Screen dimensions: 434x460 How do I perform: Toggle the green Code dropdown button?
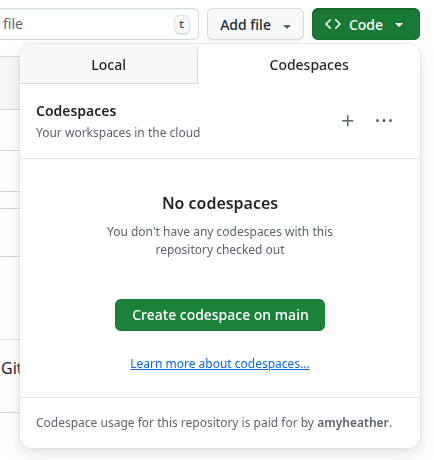[366, 24]
